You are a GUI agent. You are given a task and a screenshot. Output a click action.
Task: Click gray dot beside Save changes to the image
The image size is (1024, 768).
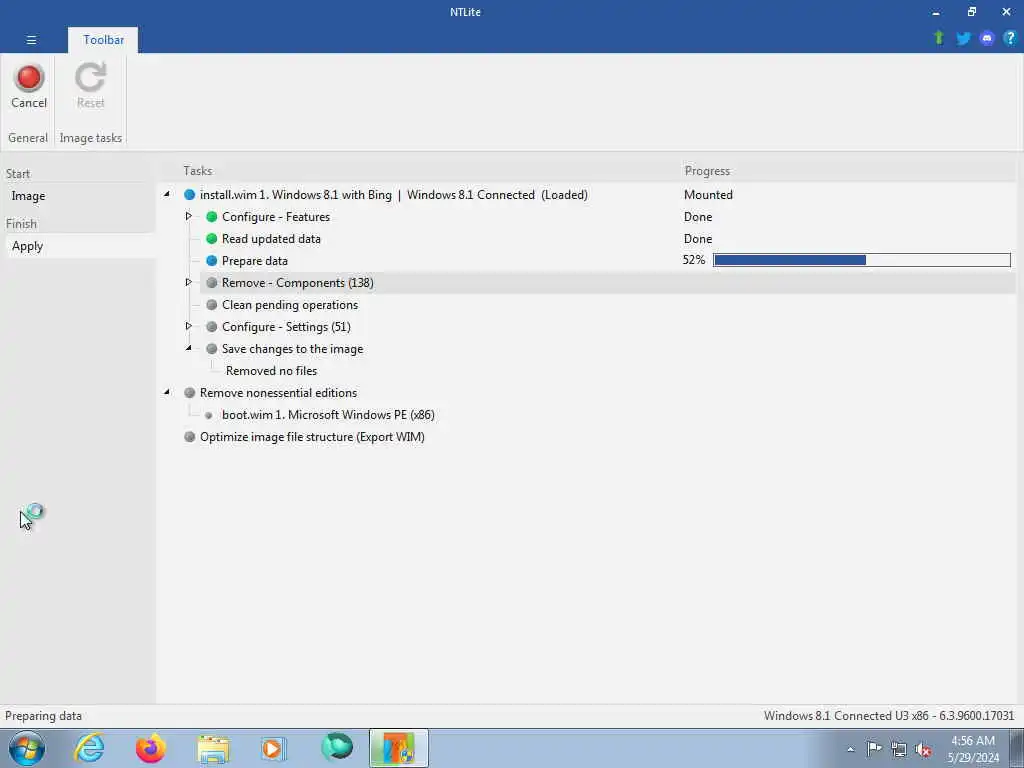pyautogui.click(x=212, y=349)
